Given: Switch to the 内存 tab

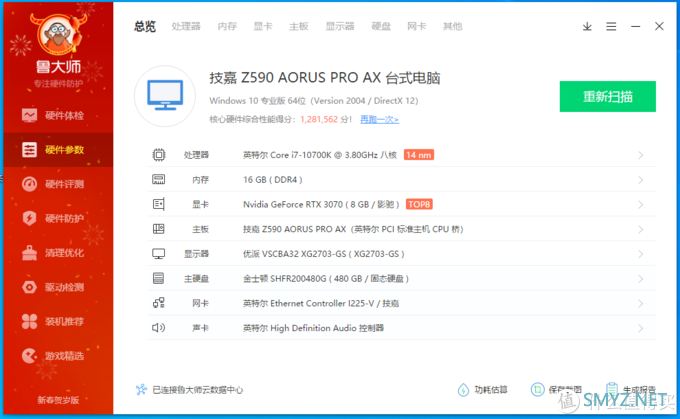Looking at the screenshot, I should pyautogui.click(x=227, y=26).
